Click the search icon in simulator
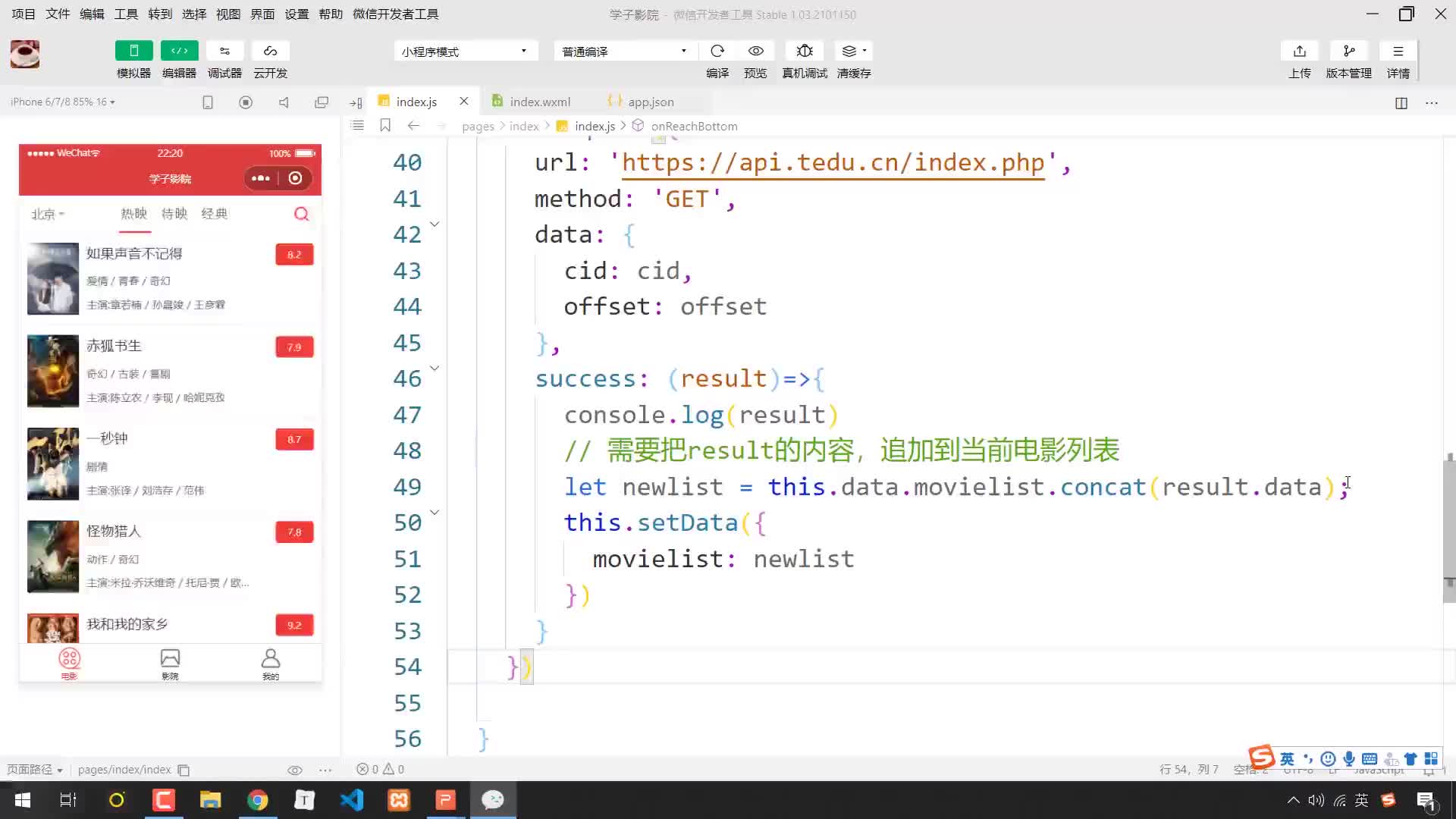Image resolution: width=1456 pixels, height=819 pixels. [x=301, y=214]
